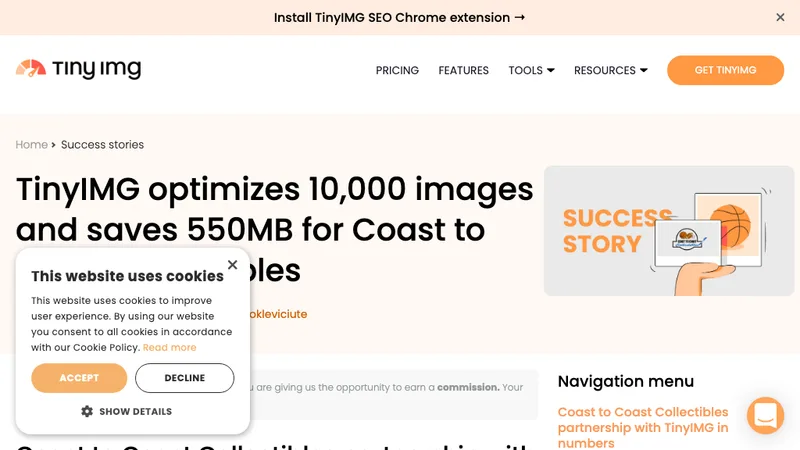800x450 pixels.
Task: Click the Get TinyIMG button
Action: 725,70
